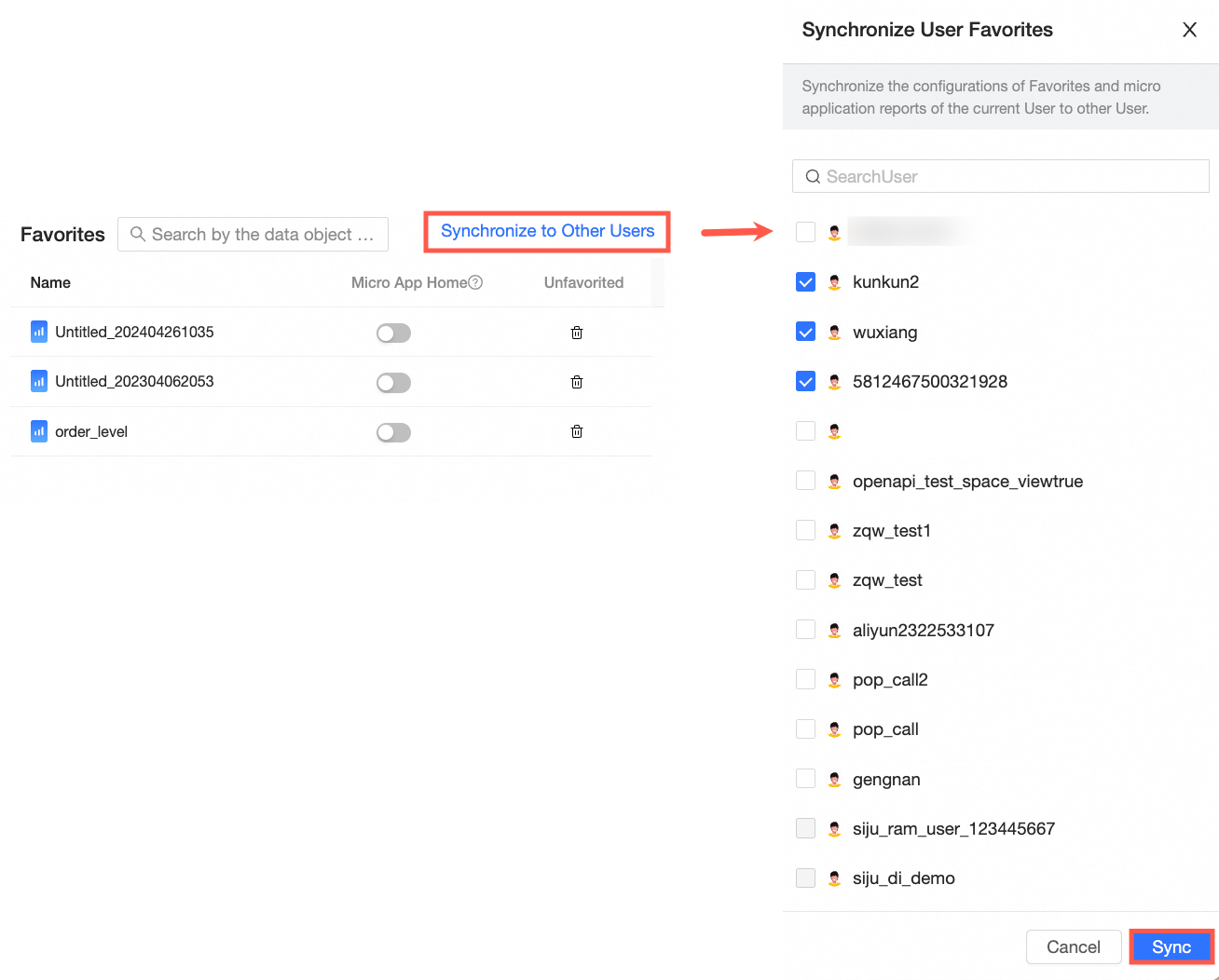The image size is (1219, 980).
Task: Select the gengnan user checkbox
Action: click(x=806, y=779)
